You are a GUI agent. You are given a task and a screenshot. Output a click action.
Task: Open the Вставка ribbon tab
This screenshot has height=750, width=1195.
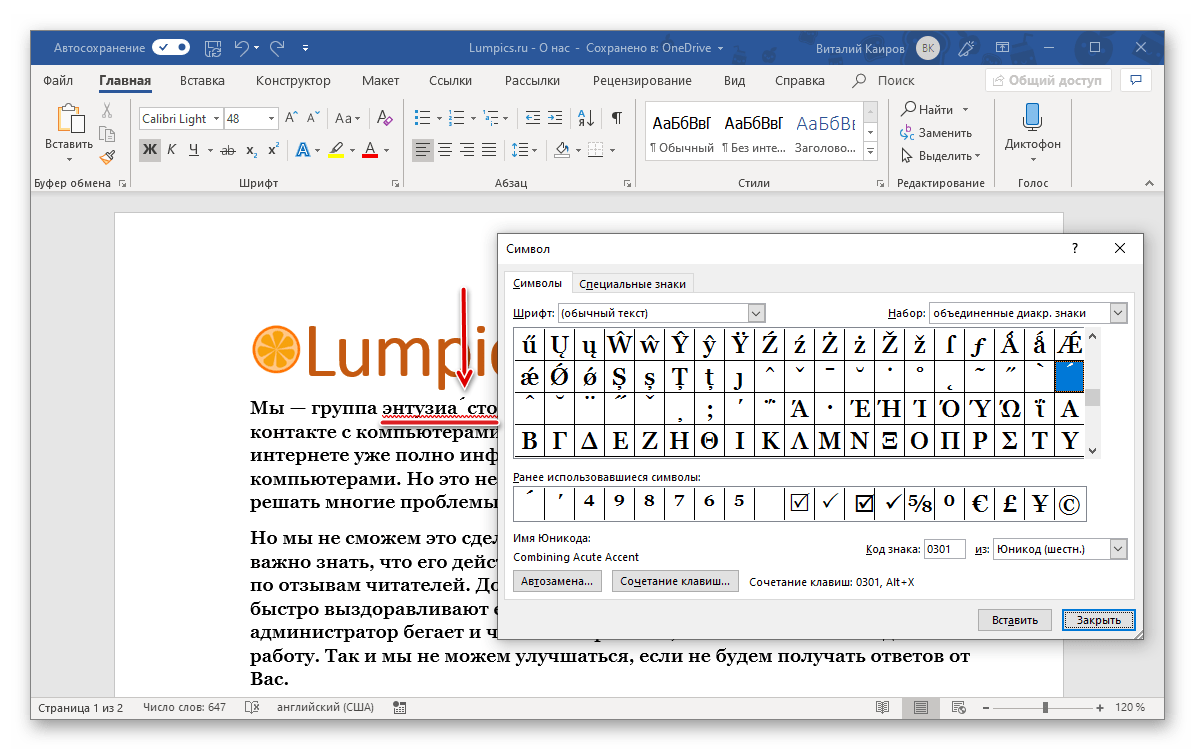(x=202, y=81)
